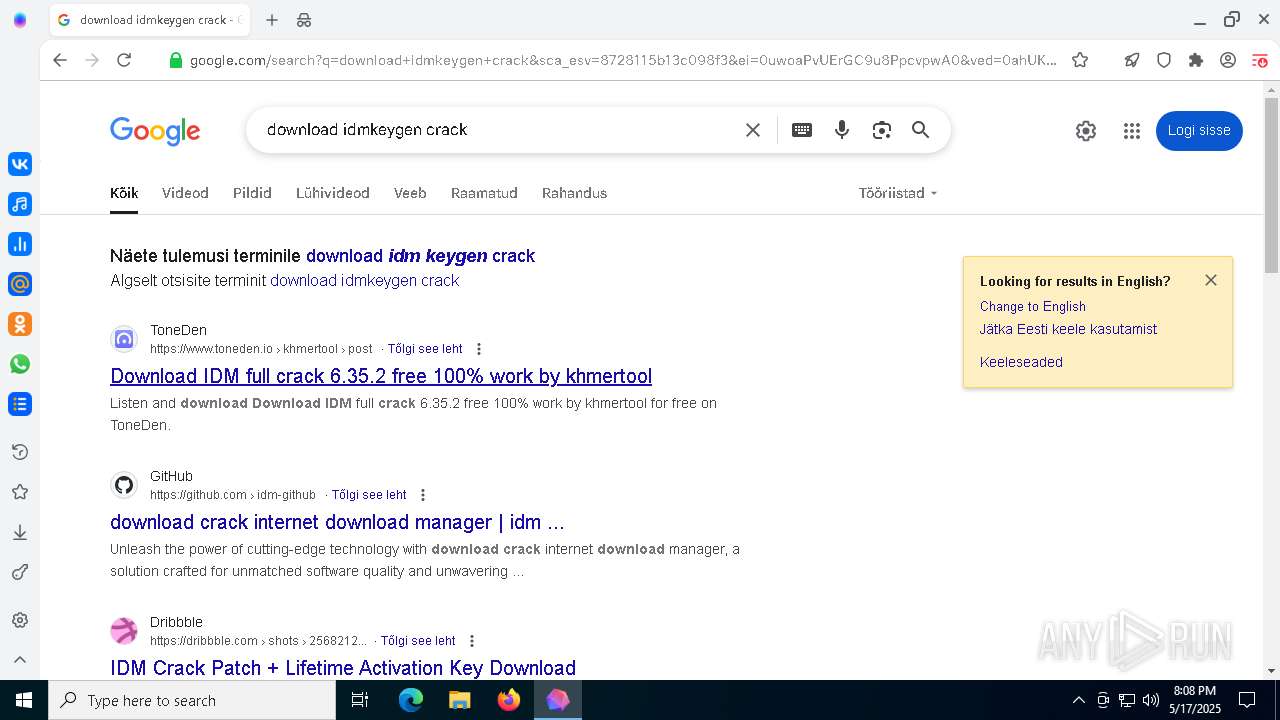
Task: Open Keeleseaded language settings
Action: (x=1021, y=362)
